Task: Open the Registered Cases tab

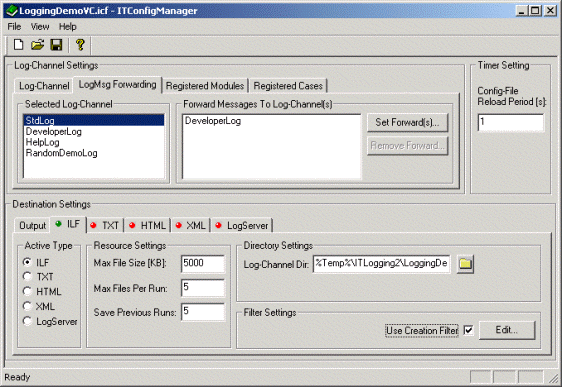Action: (x=288, y=86)
